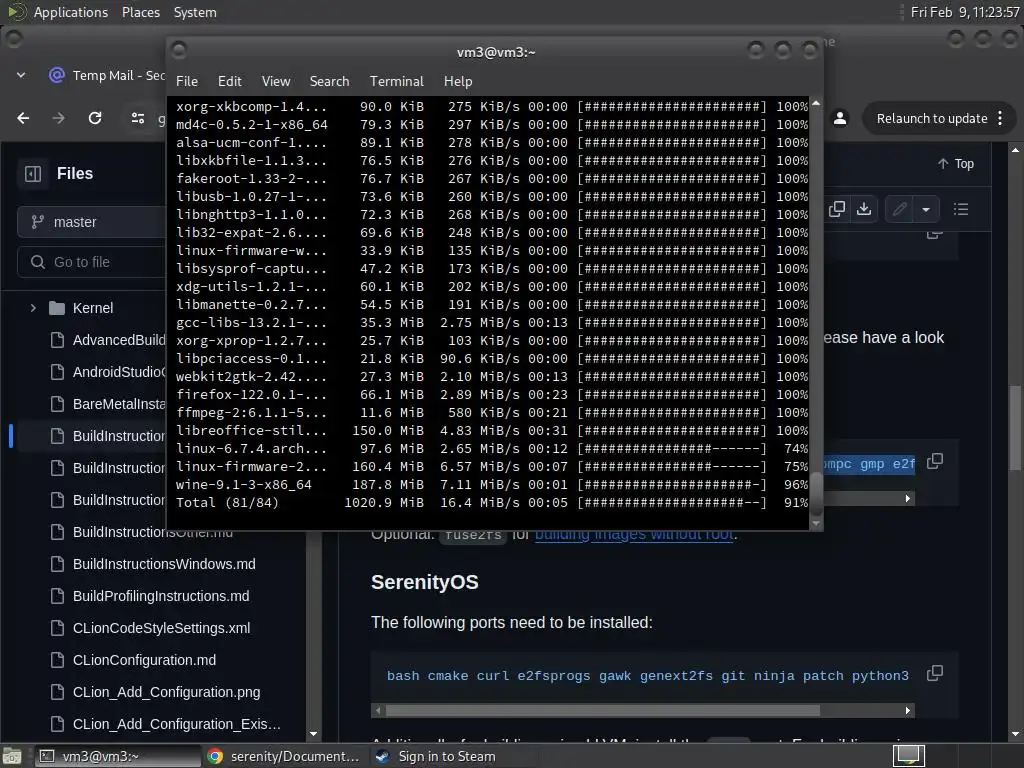
Task: Click the terminal vertical scrollbar
Action: [x=816, y=493]
